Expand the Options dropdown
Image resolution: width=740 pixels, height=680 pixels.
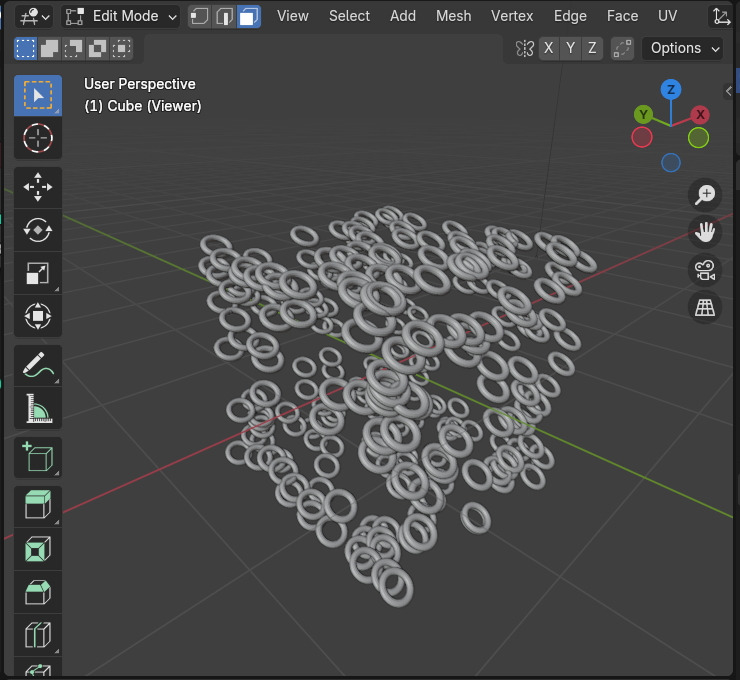coord(683,48)
